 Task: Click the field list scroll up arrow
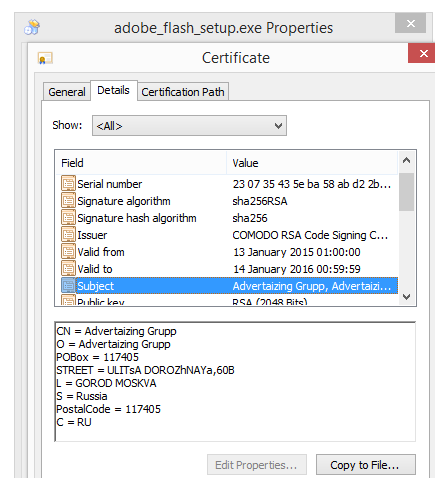pos(406,160)
